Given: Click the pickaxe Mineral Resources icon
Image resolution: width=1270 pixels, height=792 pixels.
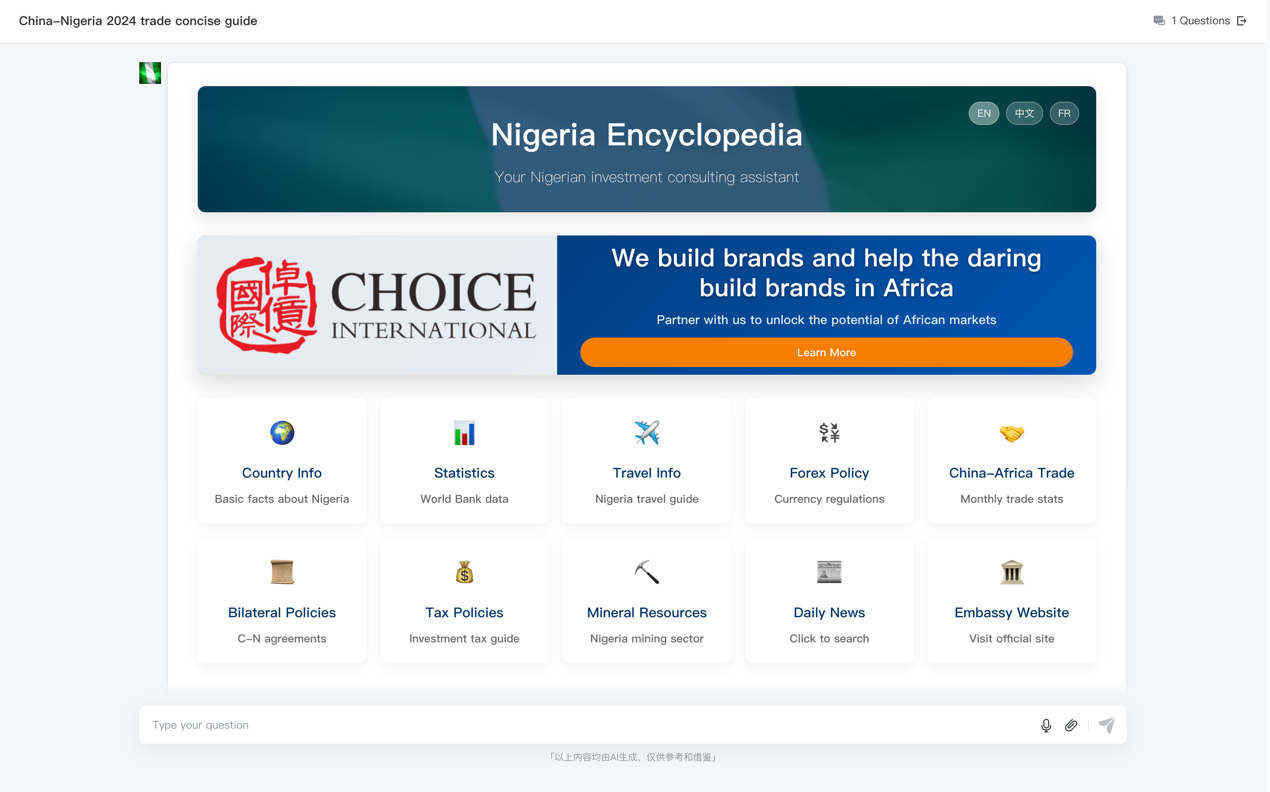Looking at the screenshot, I should coord(647,572).
